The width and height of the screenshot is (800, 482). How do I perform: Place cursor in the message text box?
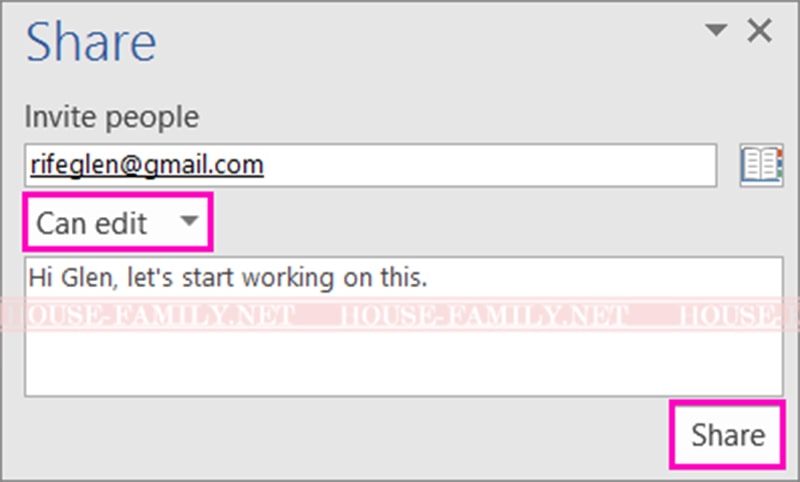click(x=404, y=326)
